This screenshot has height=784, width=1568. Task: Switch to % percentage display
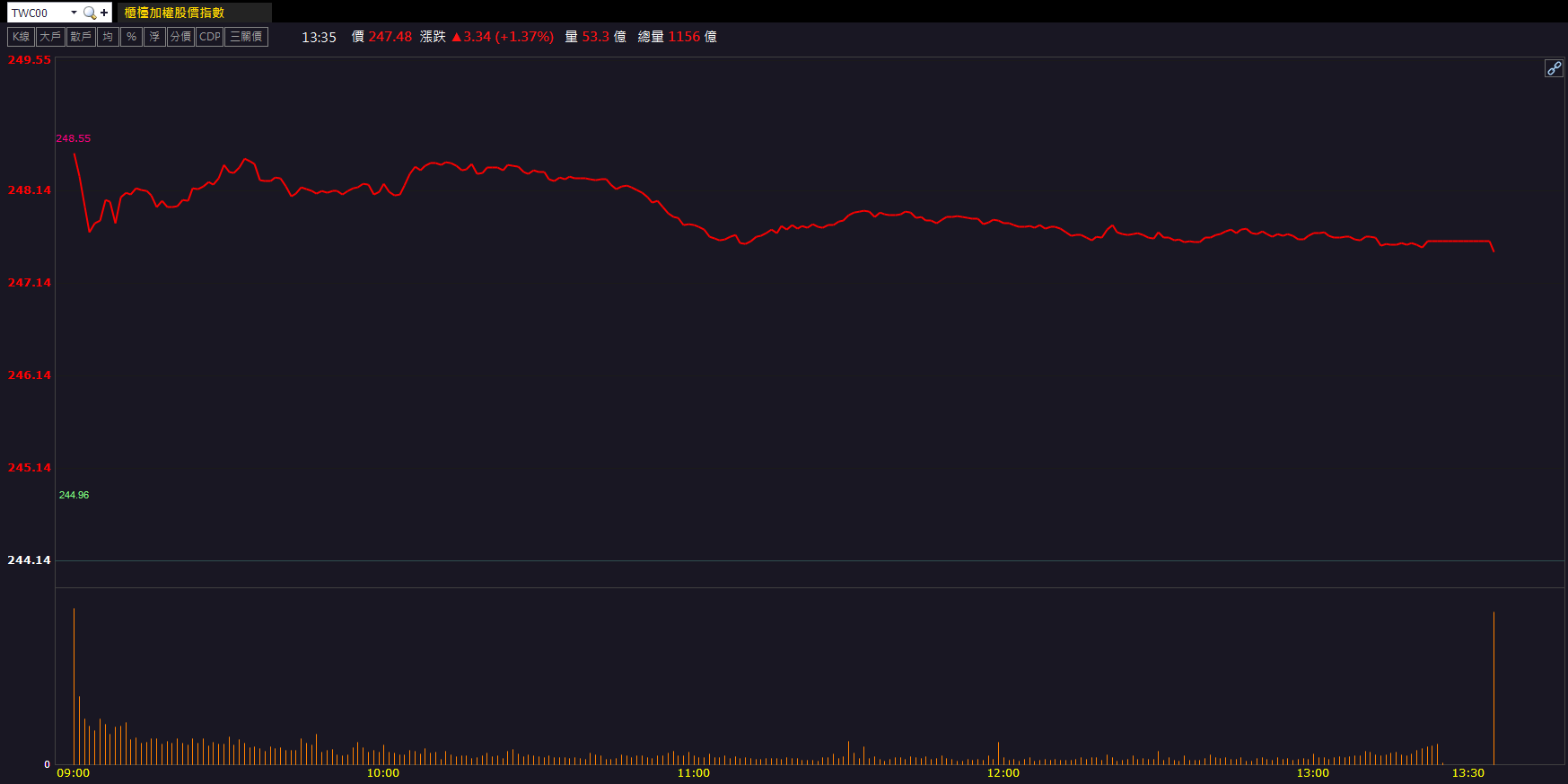(131, 37)
